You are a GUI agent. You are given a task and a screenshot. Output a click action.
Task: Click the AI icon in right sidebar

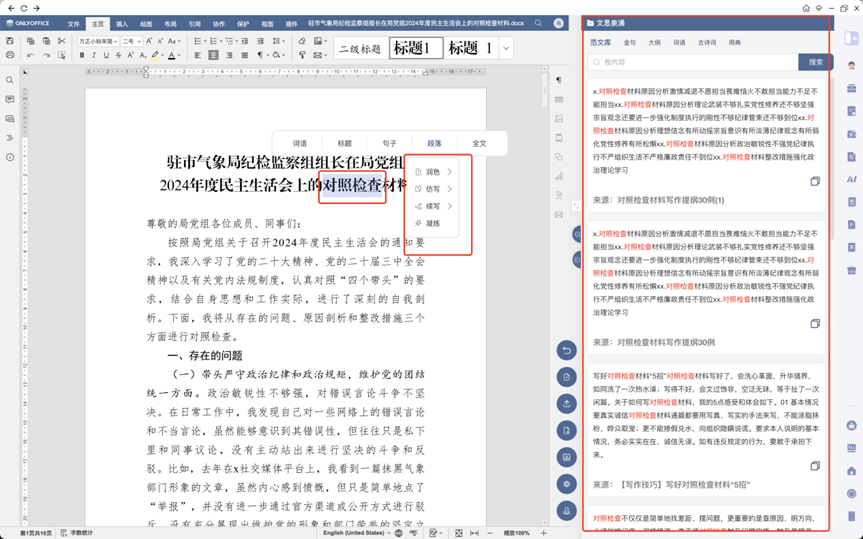(x=852, y=179)
